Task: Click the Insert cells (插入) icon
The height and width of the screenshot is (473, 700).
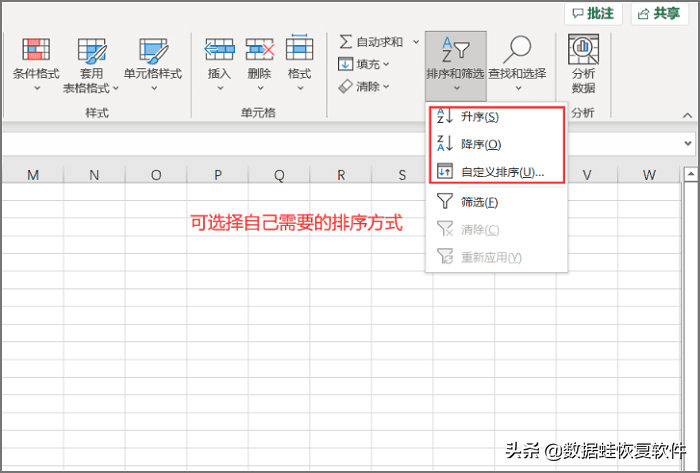Action: [219, 49]
